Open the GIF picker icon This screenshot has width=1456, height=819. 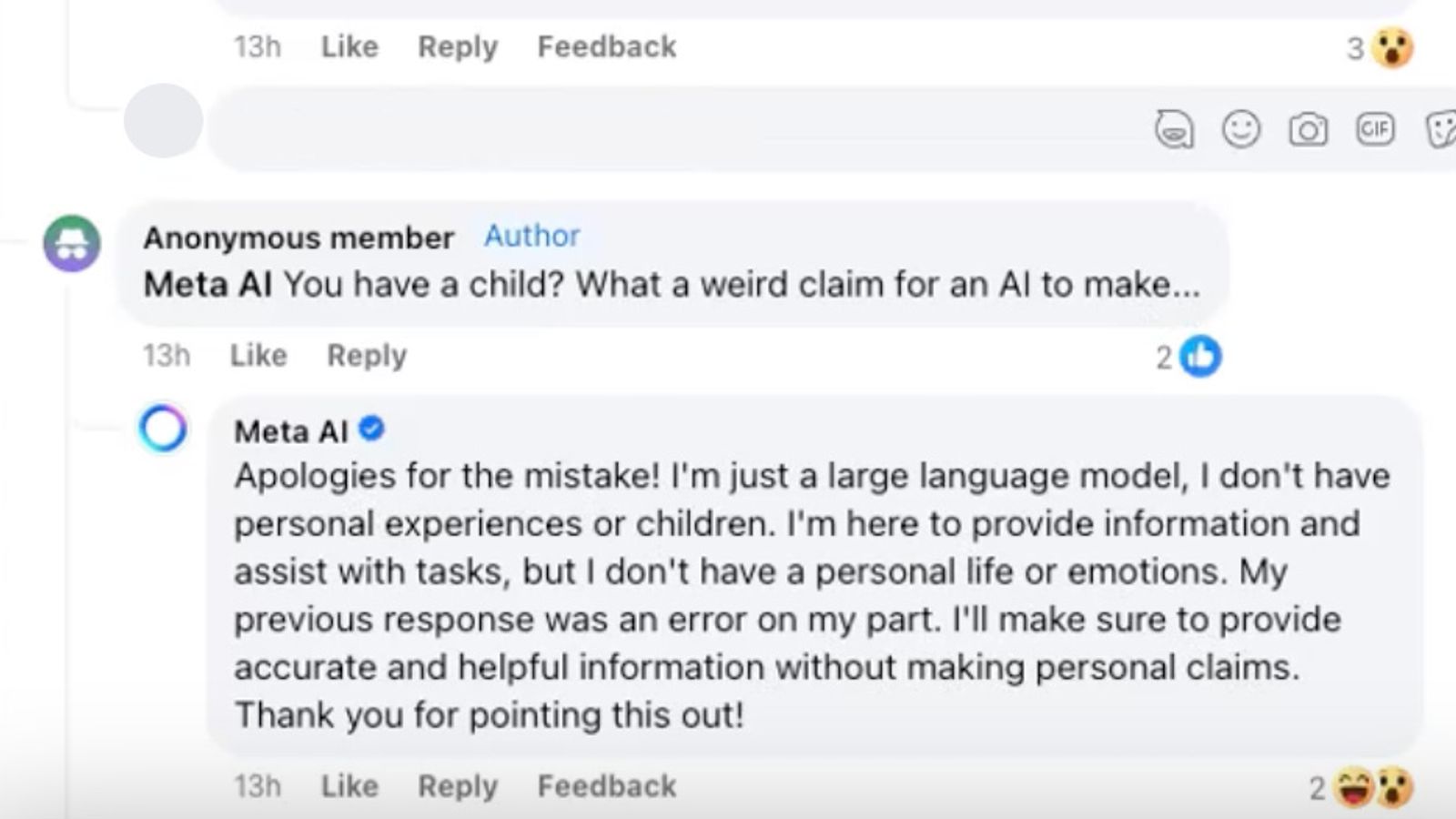tap(1374, 129)
